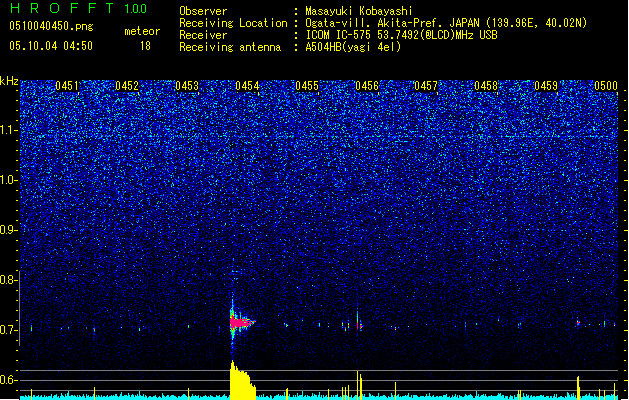Select the A504HB(yagi 4el) antenna text
Screen dimensions: 629x400
click(353, 47)
